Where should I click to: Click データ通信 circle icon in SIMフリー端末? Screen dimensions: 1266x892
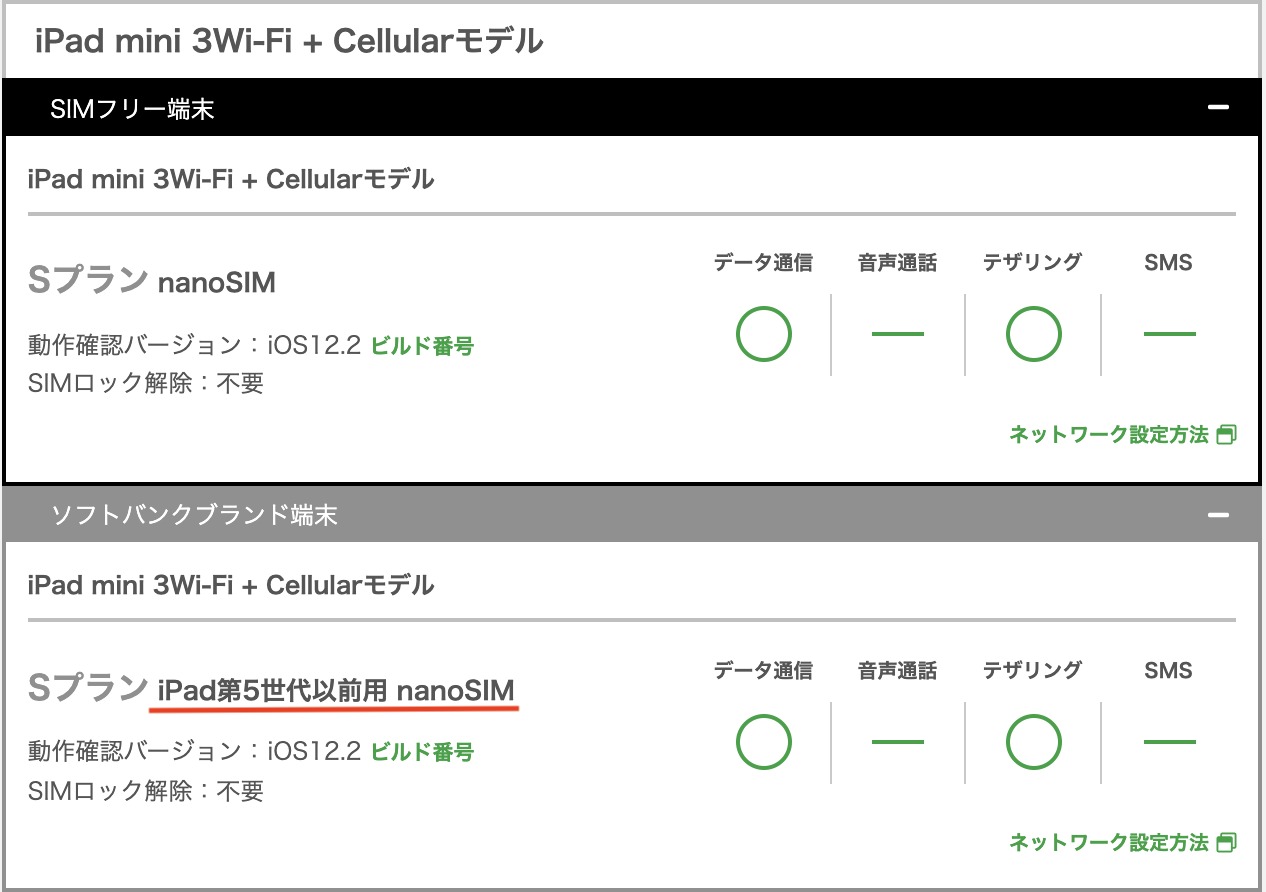[763, 334]
